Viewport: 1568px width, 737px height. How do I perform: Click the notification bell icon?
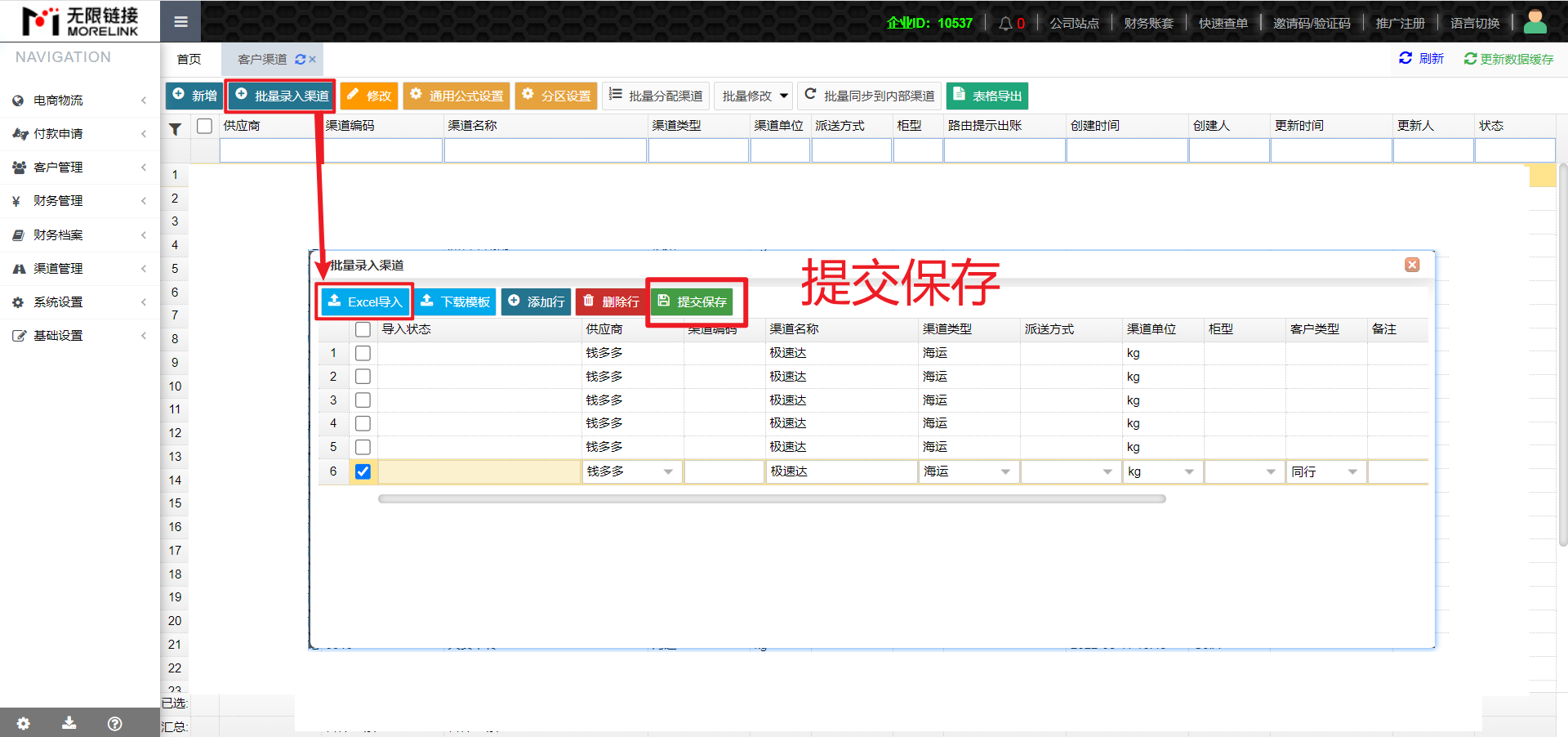[x=1005, y=24]
